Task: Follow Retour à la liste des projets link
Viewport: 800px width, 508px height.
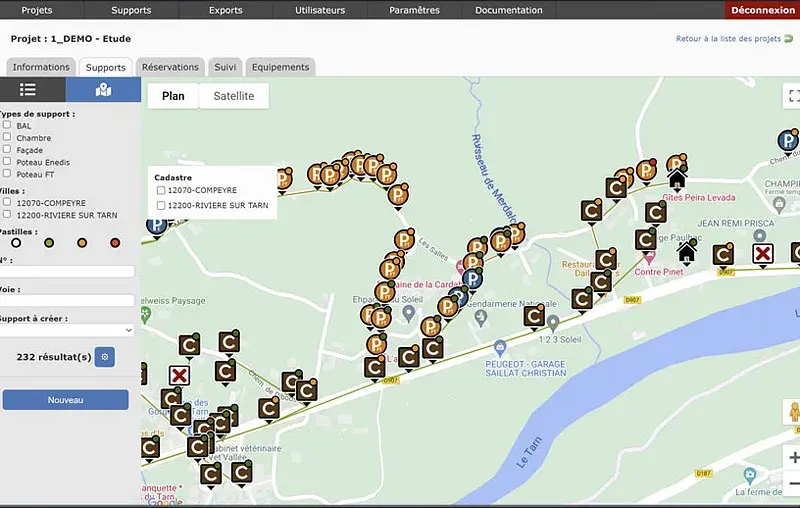Action: tap(728, 38)
